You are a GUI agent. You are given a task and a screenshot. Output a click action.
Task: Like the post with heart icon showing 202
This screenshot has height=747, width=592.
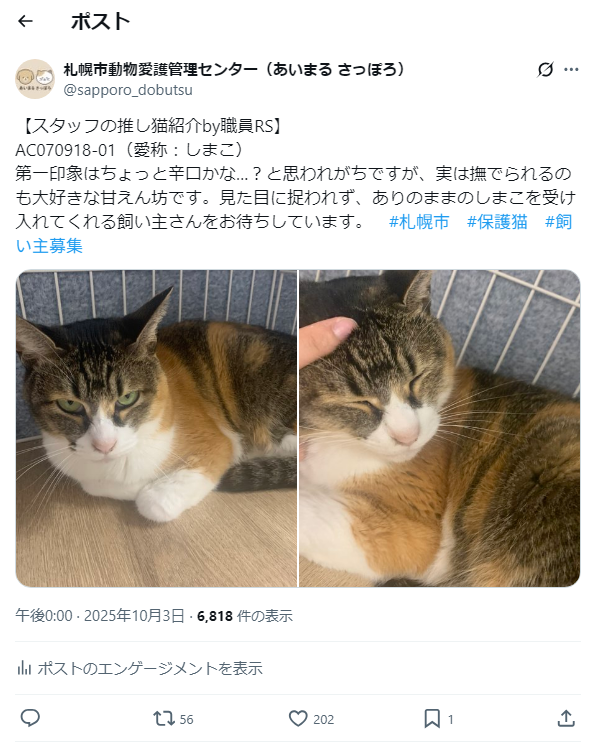[311, 718]
